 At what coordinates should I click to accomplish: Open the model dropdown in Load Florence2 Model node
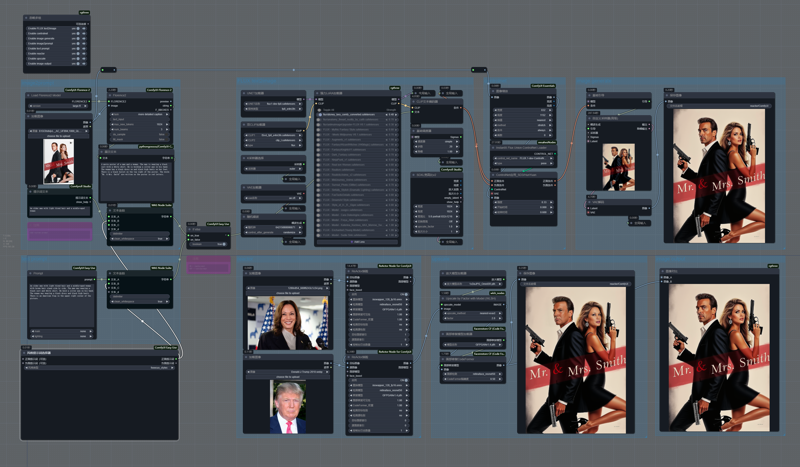point(58,106)
